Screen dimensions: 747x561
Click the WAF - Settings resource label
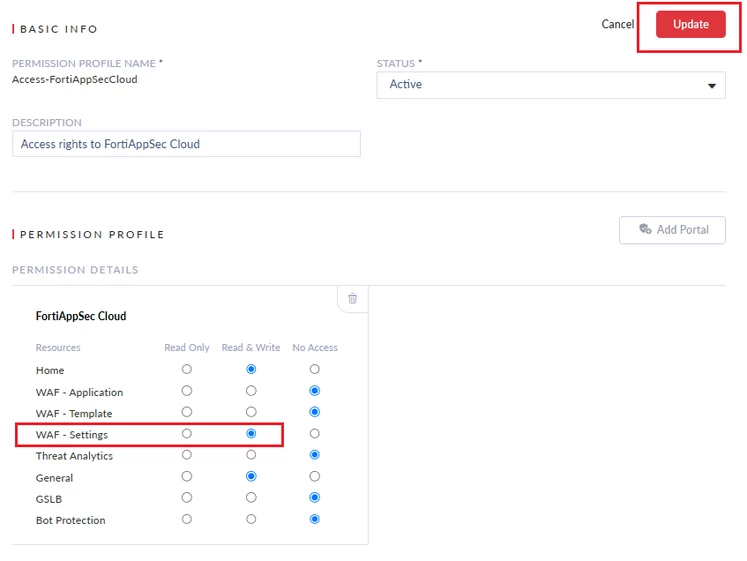[72, 435]
